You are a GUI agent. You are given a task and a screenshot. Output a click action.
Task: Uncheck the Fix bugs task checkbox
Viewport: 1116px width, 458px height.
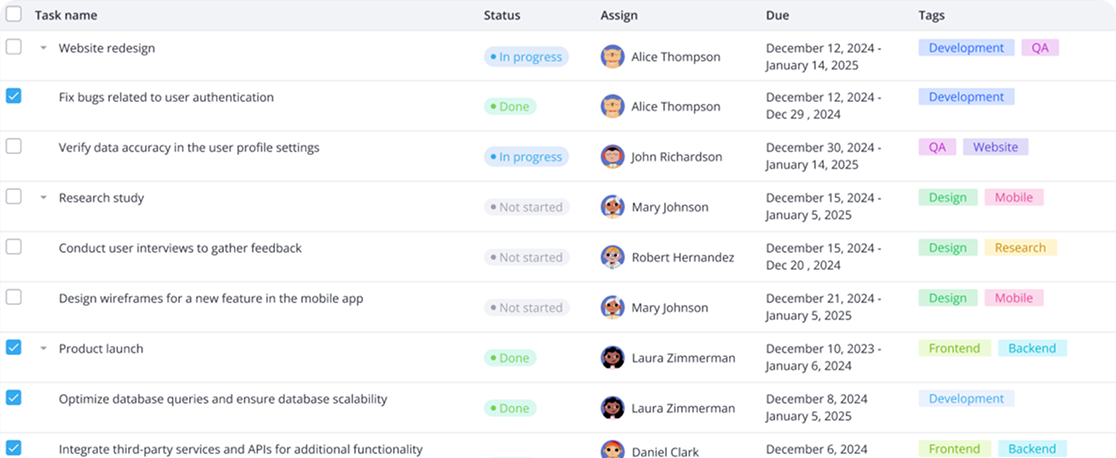[x=14, y=96]
